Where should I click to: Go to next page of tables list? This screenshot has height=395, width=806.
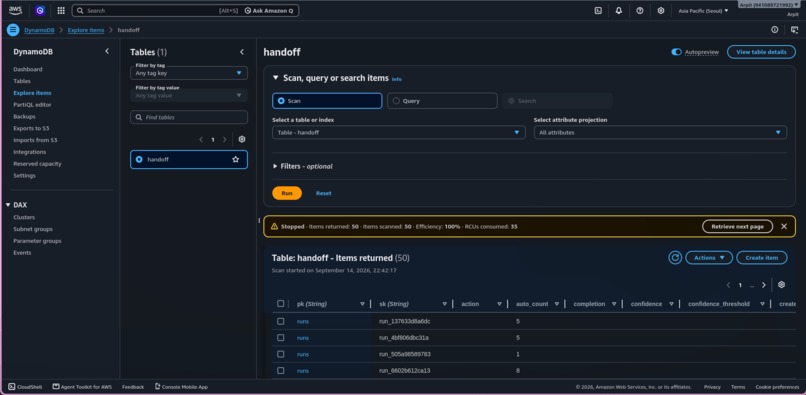225,139
